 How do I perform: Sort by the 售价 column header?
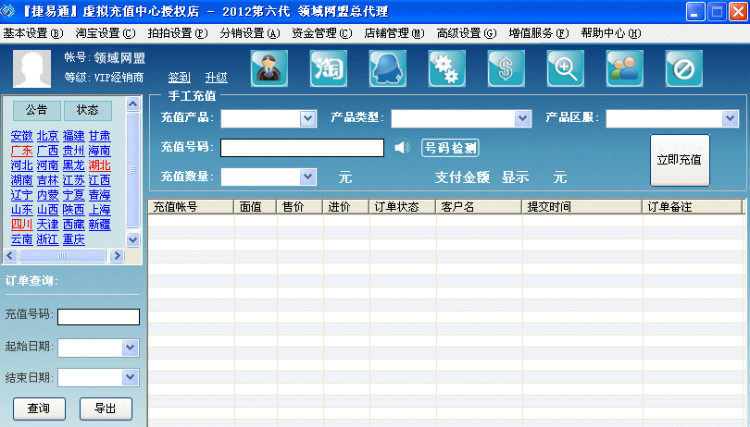coord(300,207)
